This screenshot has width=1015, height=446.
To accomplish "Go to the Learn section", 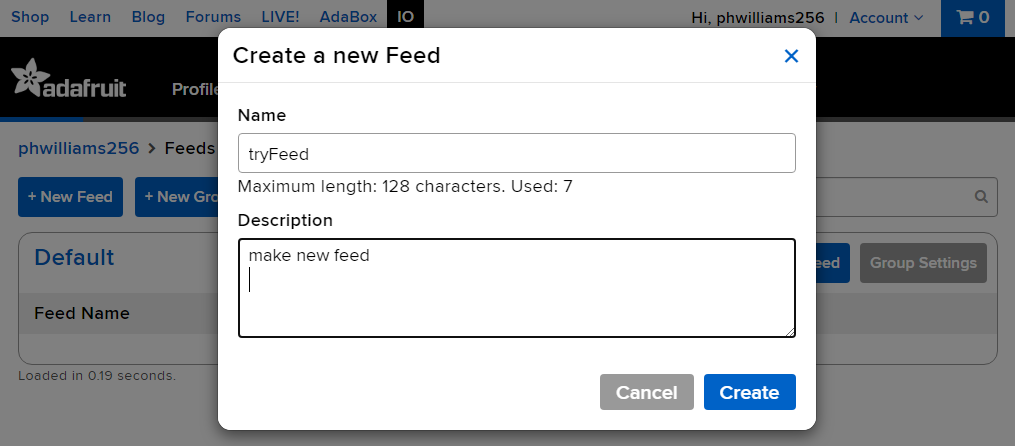I will [91, 17].
